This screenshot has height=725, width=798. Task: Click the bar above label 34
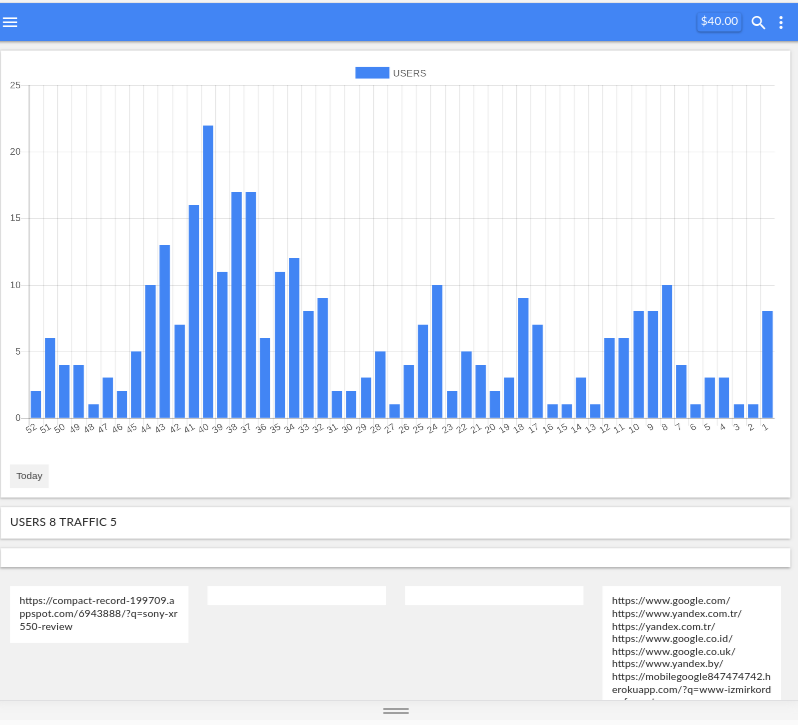294,338
